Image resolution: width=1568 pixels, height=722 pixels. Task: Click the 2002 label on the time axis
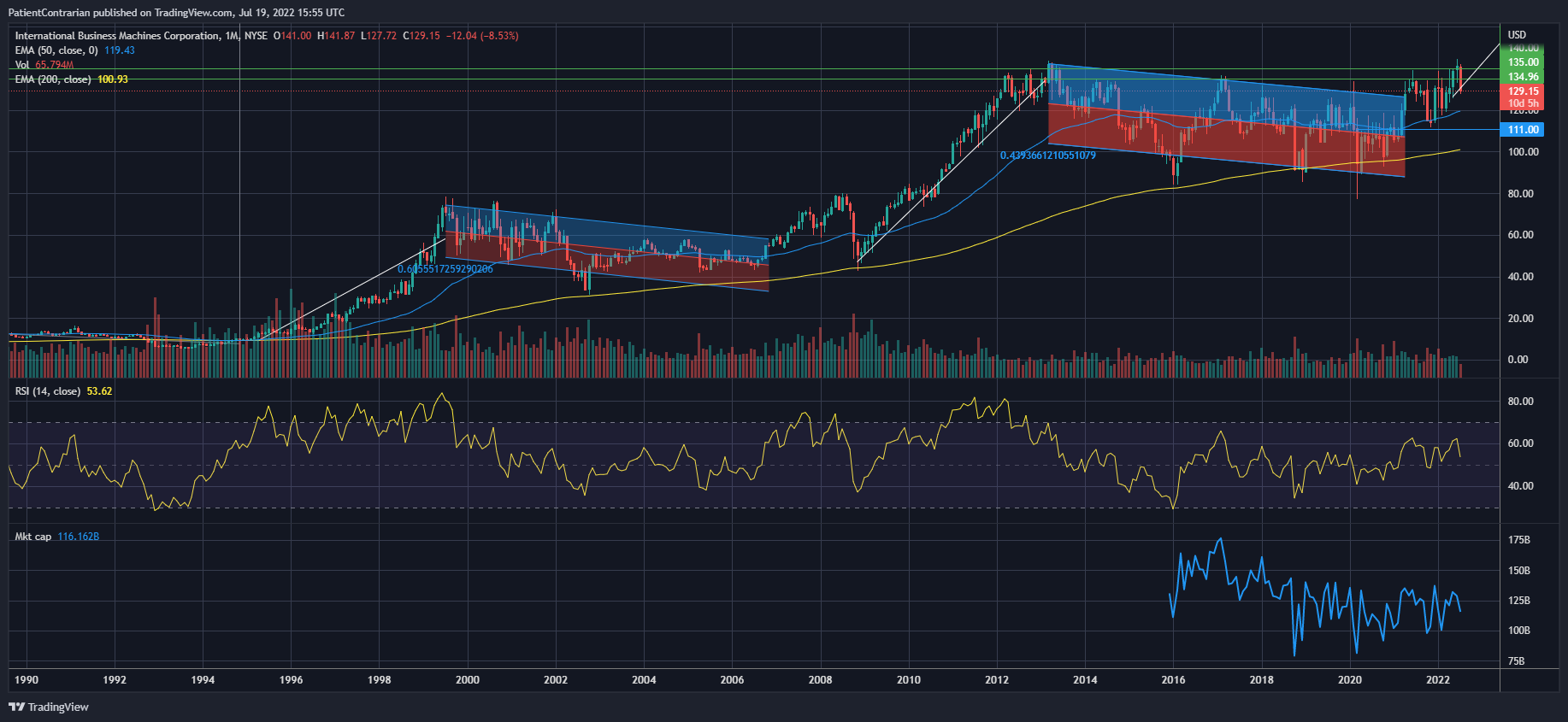click(x=556, y=680)
